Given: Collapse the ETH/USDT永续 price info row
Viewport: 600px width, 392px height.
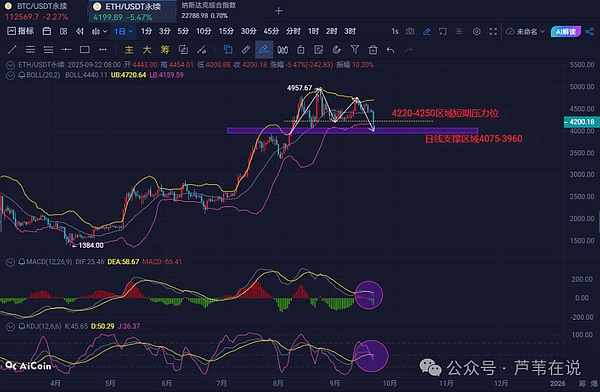Looking at the screenshot, I should tap(10, 65).
